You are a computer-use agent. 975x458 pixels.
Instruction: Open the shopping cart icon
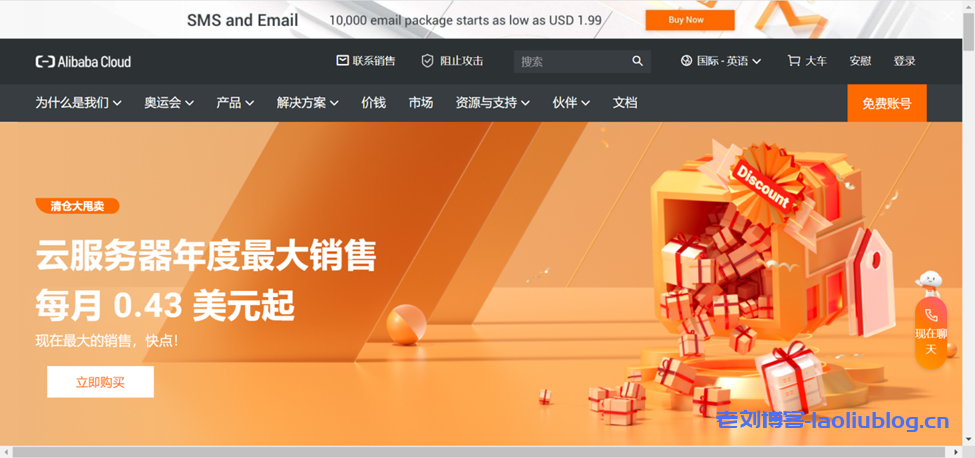[793, 61]
